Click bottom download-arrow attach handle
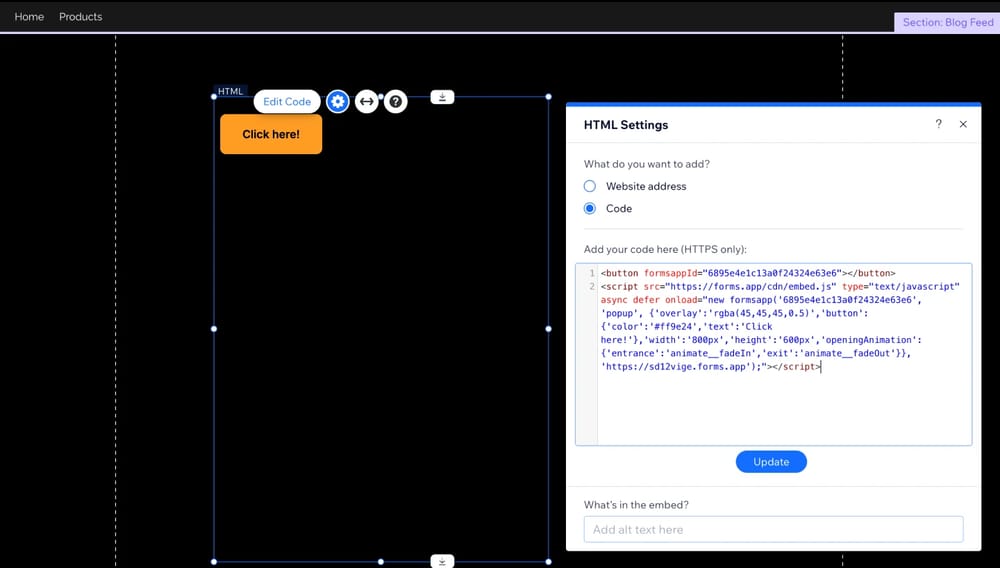 pos(442,562)
